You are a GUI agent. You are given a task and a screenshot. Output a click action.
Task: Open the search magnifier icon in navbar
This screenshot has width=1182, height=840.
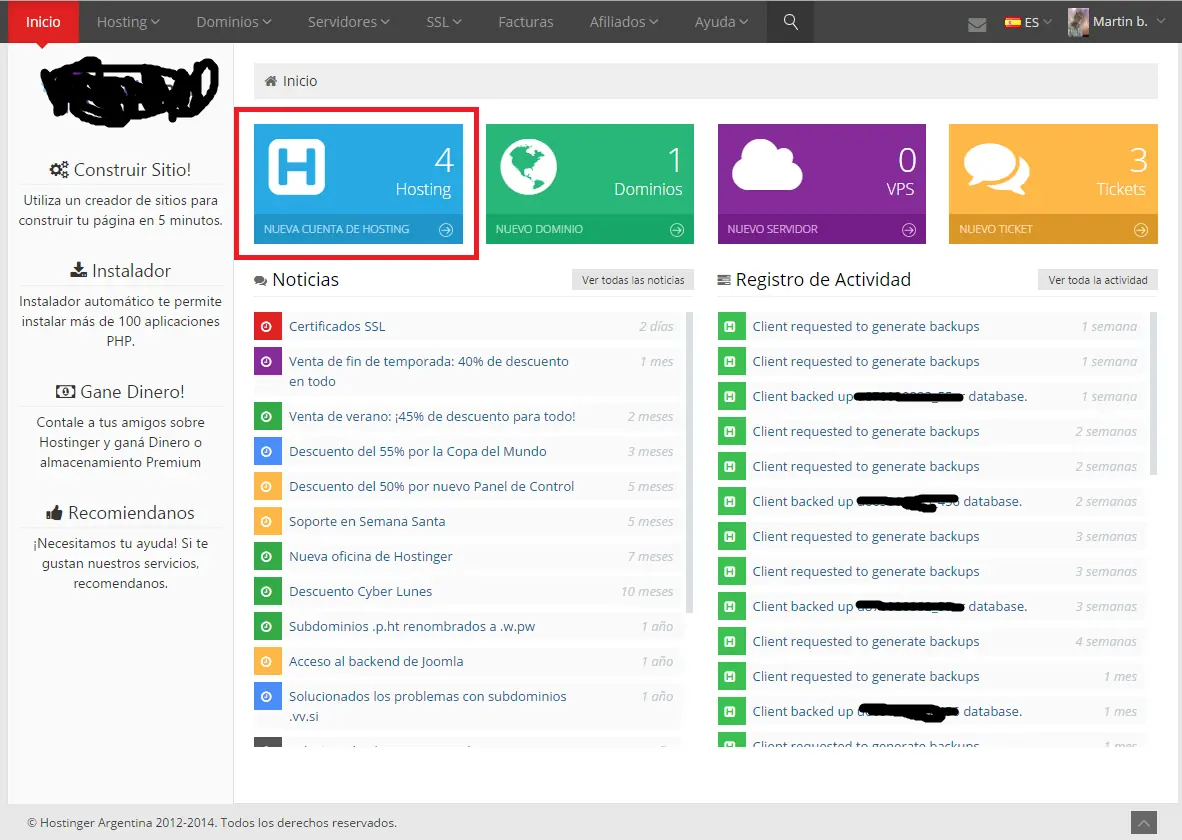790,22
